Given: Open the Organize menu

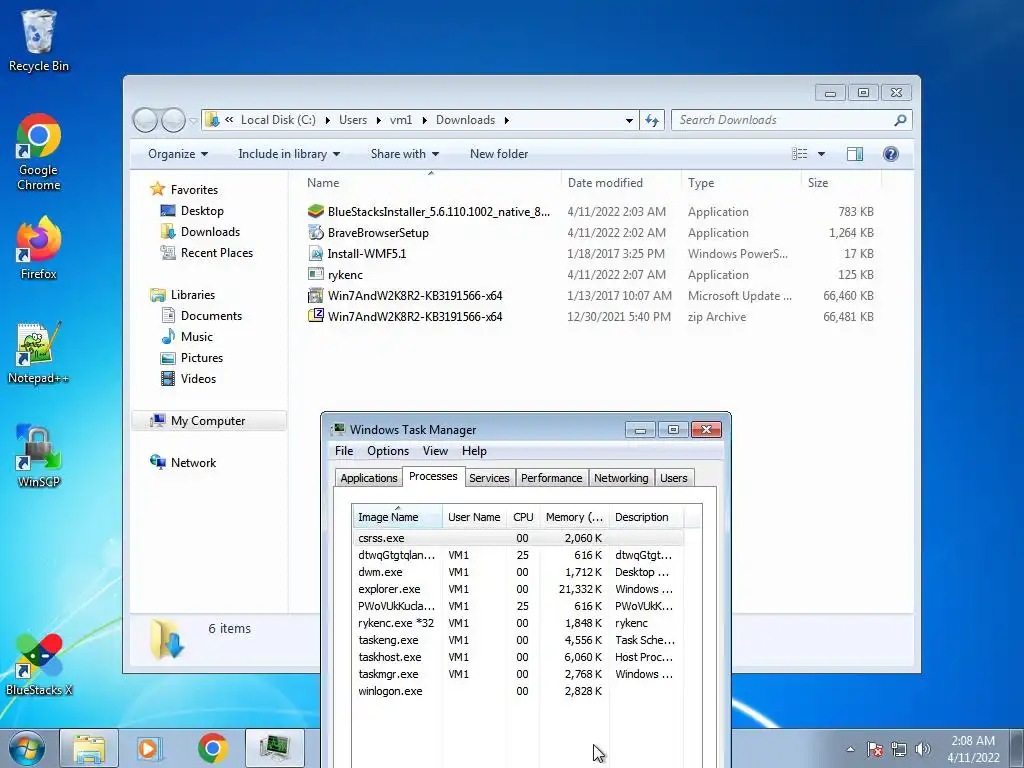Looking at the screenshot, I should click(178, 154).
